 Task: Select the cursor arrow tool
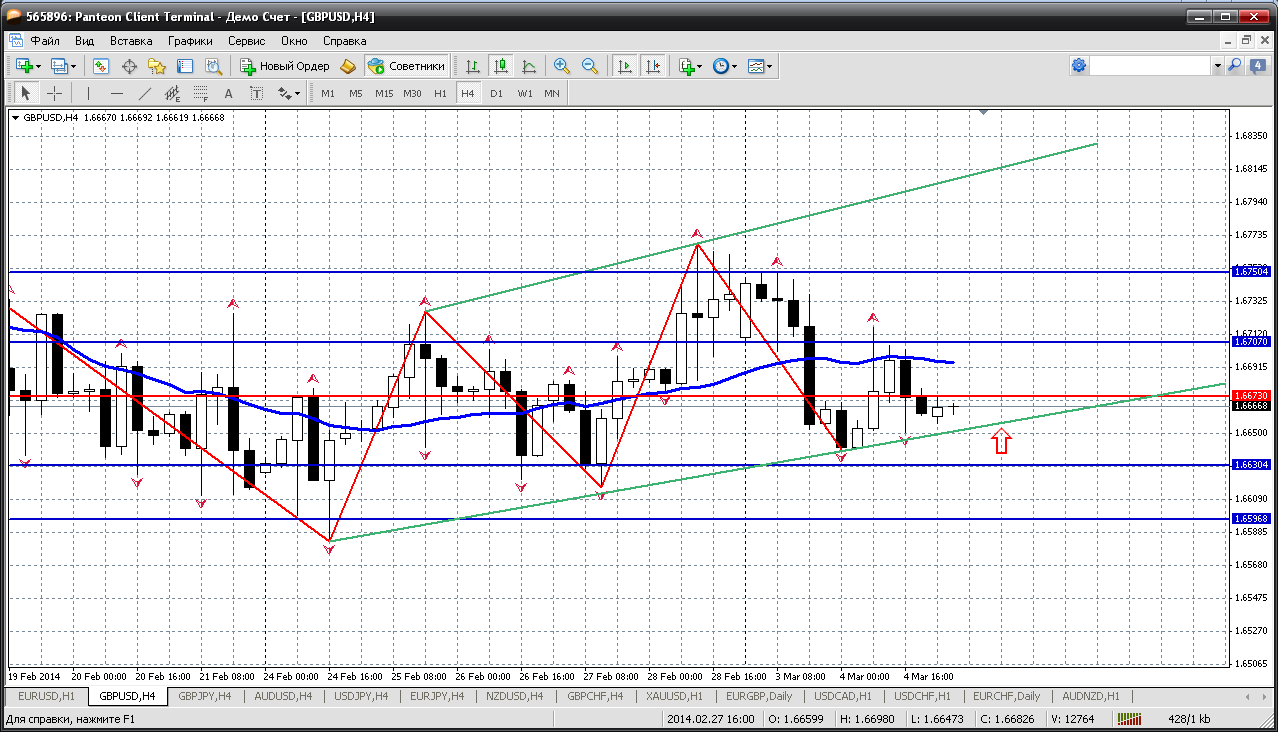pyautogui.click(x=26, y=93)
